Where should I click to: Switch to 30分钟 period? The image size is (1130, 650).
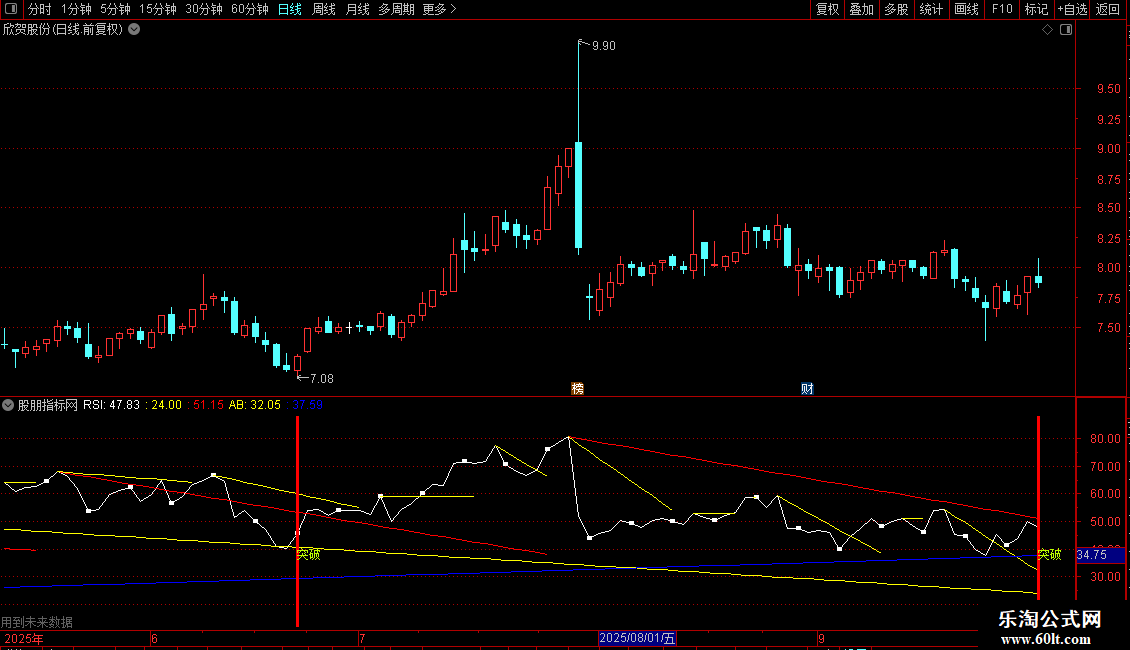(204, 9)
